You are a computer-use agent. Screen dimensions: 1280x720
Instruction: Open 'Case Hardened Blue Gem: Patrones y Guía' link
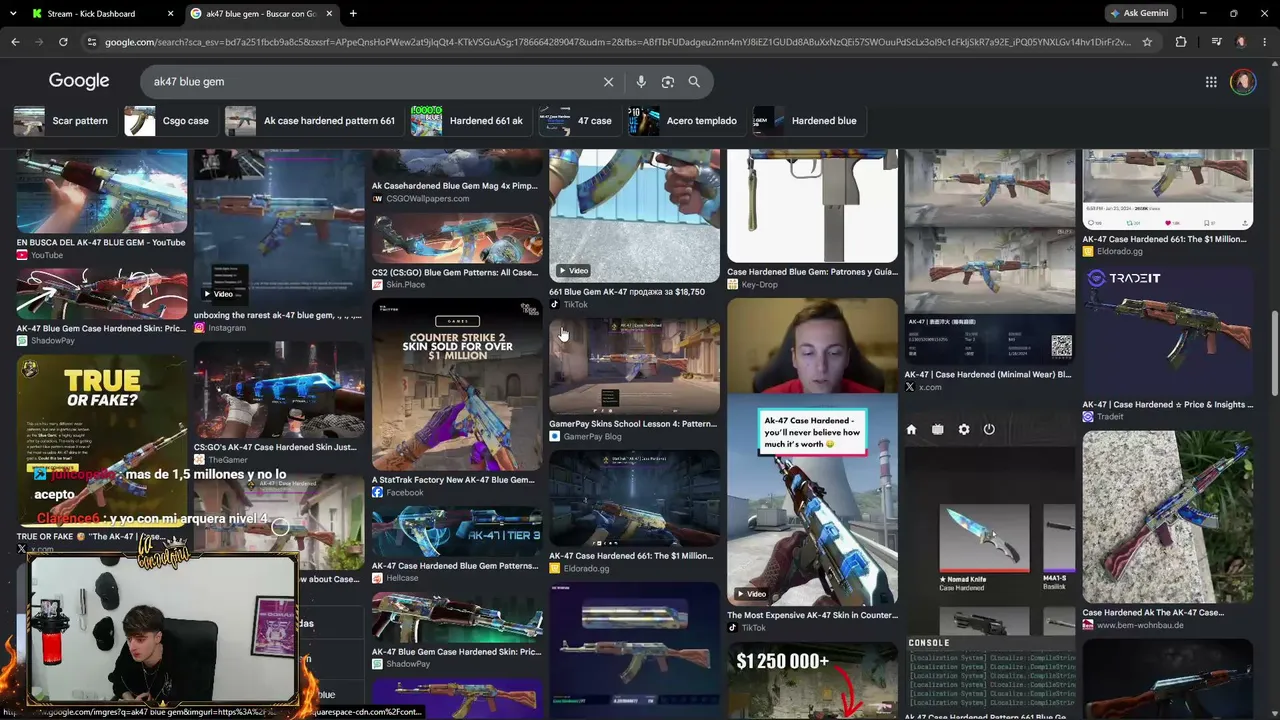[812, 272]
